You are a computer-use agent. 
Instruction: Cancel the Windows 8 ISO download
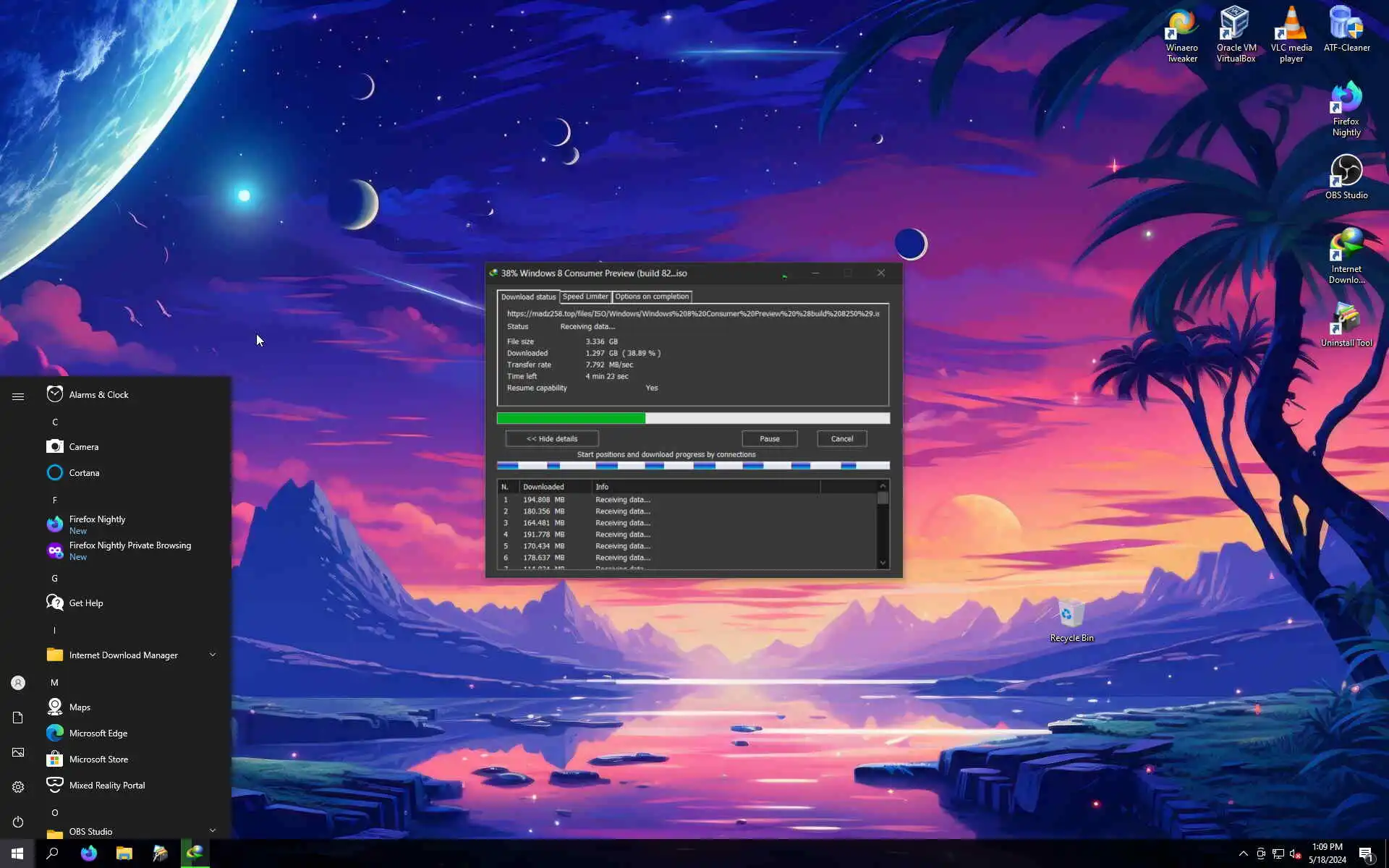(x=841, y=438)
